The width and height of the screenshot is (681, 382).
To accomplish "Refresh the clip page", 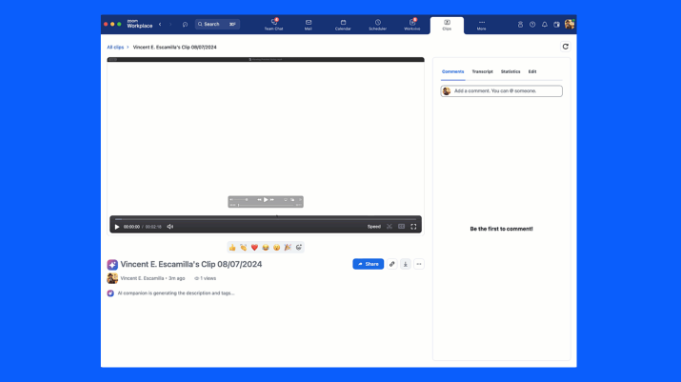I will click(x=565, y=46).
